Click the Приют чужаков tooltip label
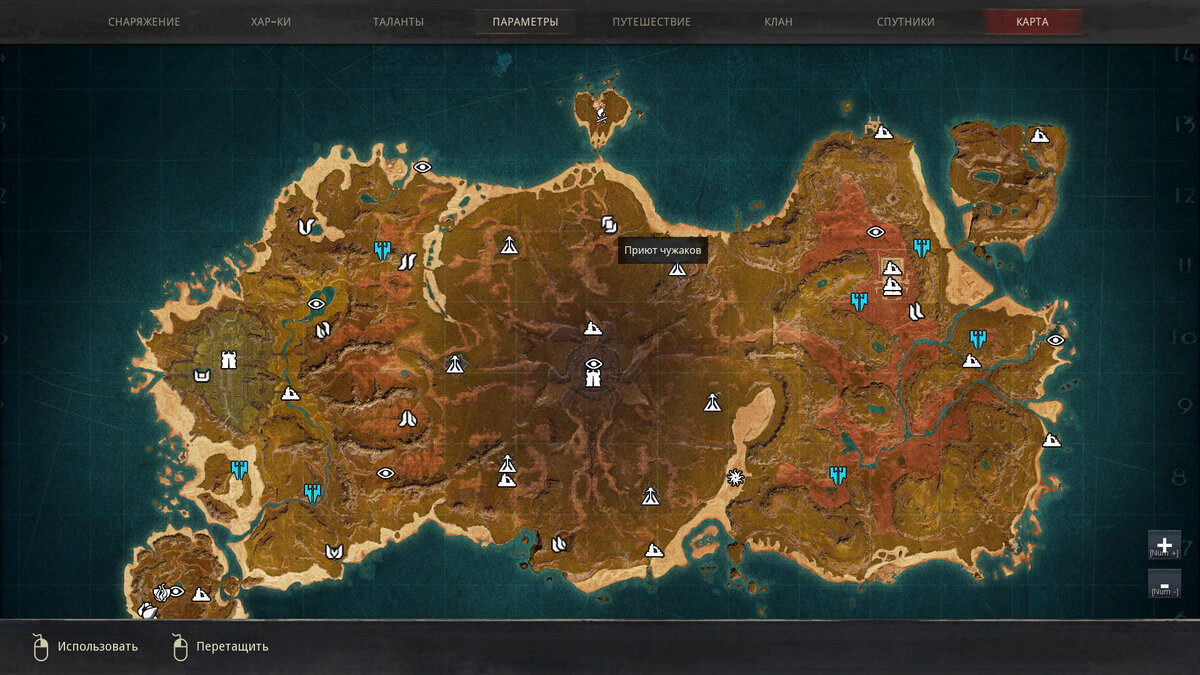This screenshot has width=1200, height=675. [662, 250]
